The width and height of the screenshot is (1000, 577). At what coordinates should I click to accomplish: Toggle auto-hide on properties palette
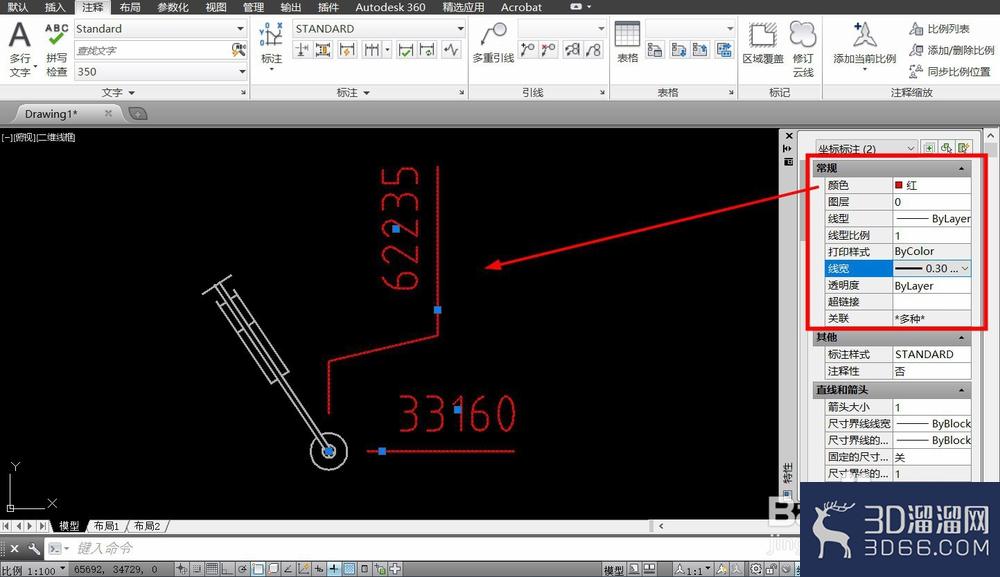[x=788, y=149]
